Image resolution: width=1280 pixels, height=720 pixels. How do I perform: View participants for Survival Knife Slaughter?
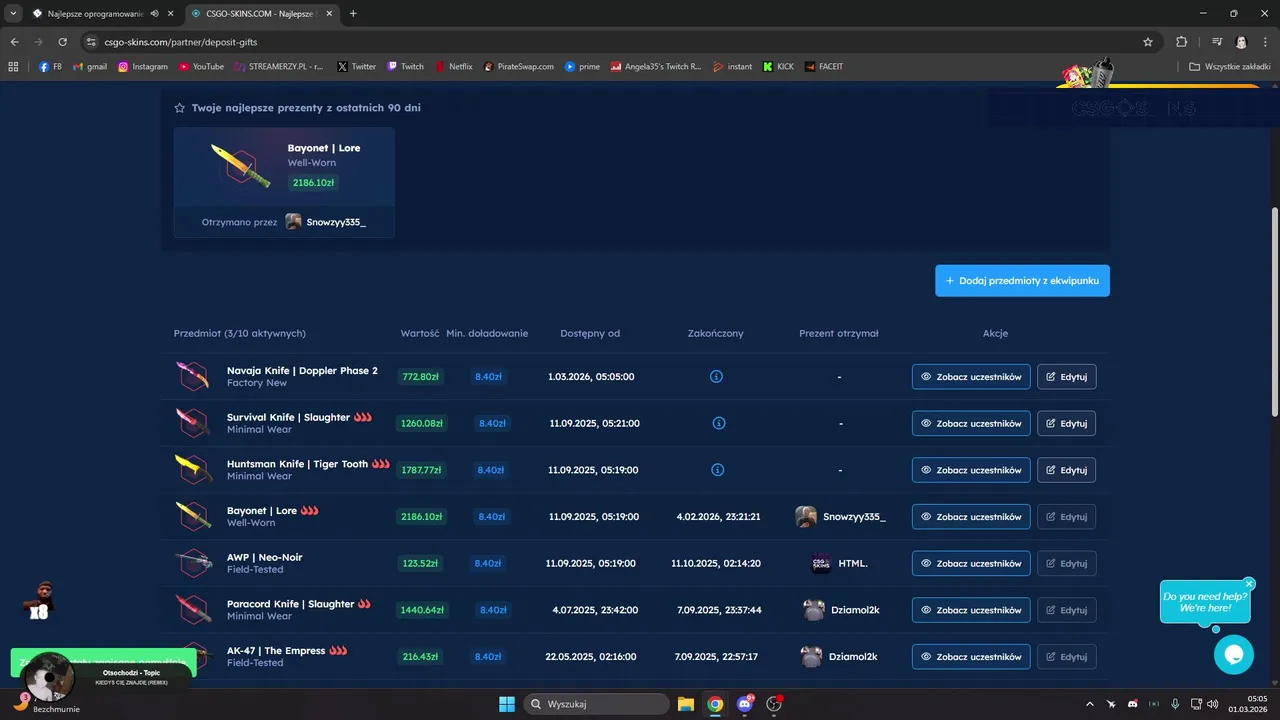pos(971,423)
